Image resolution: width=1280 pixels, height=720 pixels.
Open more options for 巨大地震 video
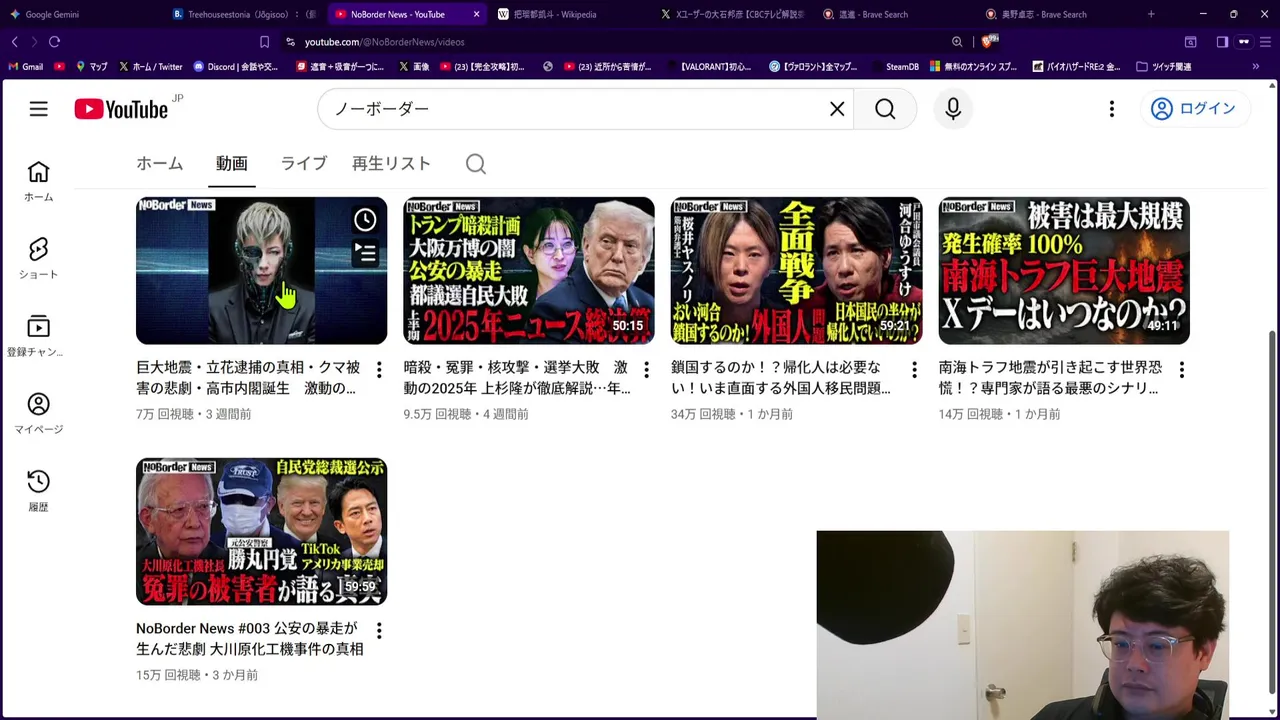[379, 370]
